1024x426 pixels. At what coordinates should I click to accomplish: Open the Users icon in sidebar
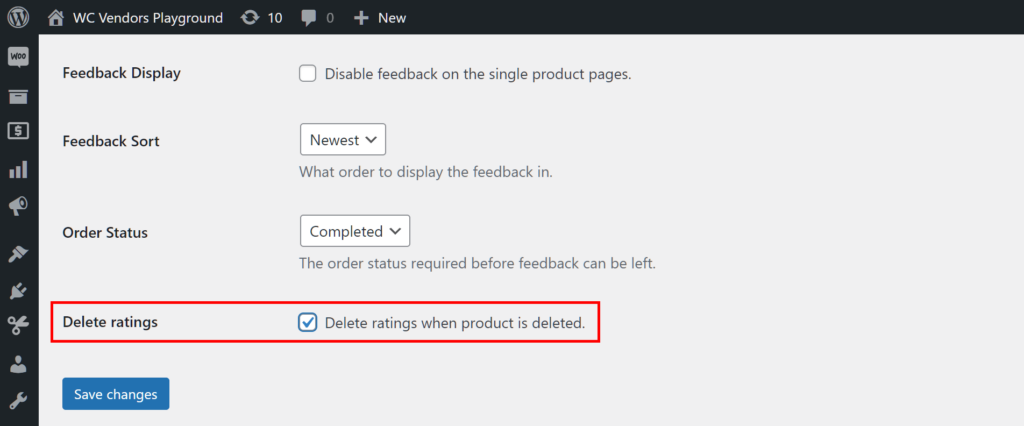18,364
